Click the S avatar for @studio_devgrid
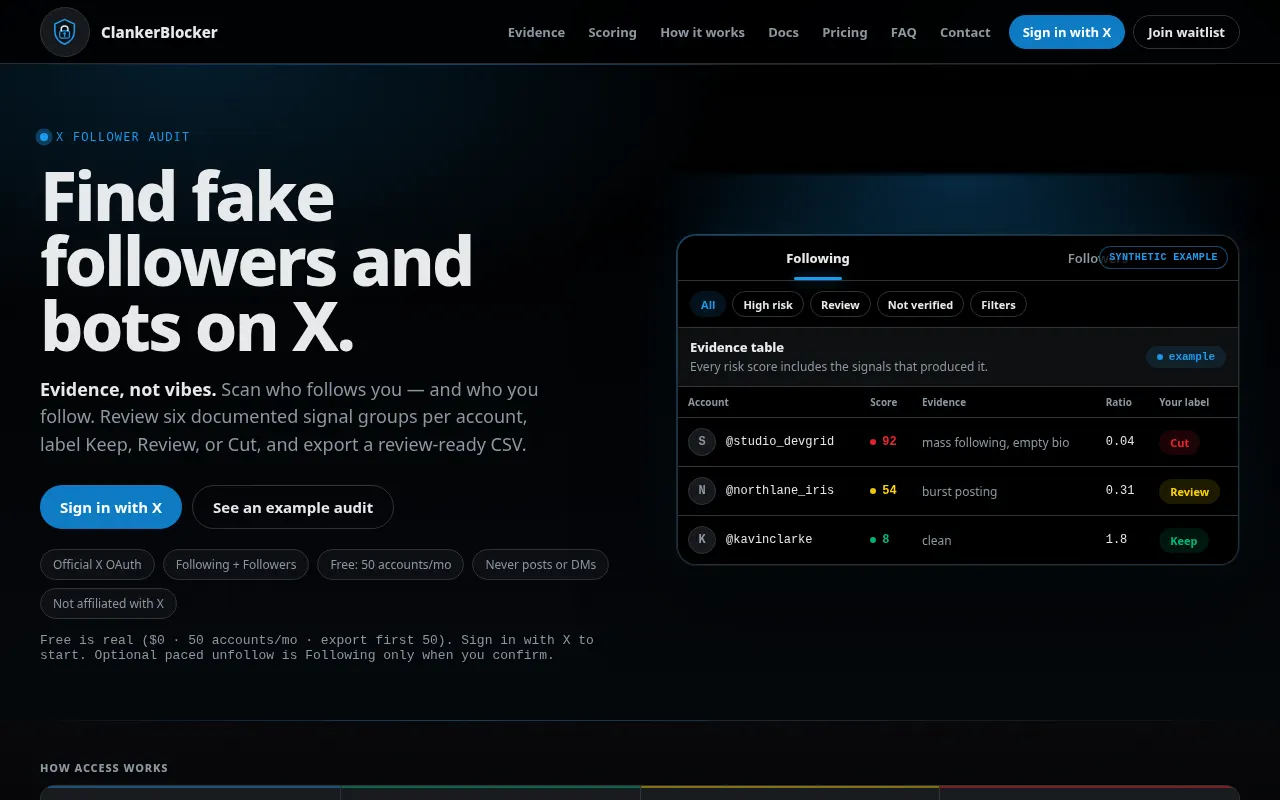 coord(702,442)
